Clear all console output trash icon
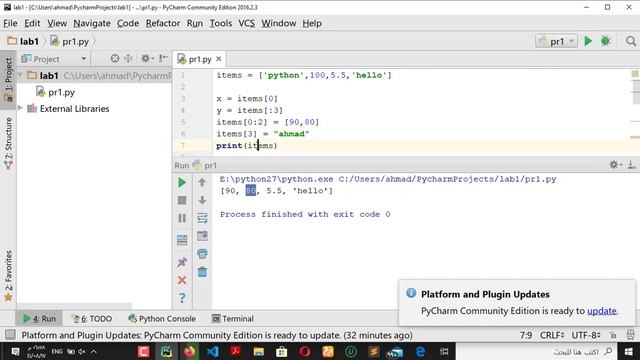Image resolution: width=640 pixels, height=360 pixels. coord(202,272)
